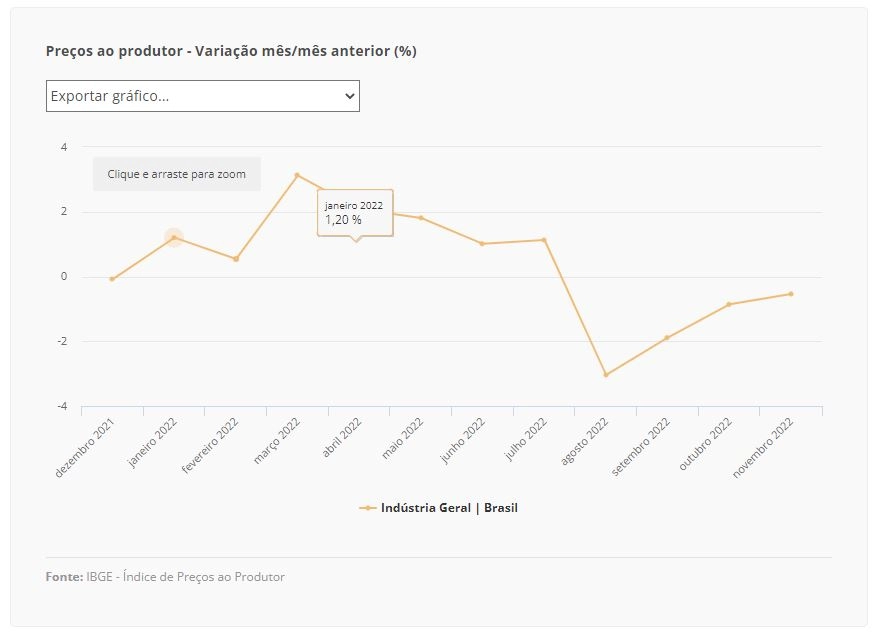This screenshot has height=635, width=876.
Task: Click the novembro 2022 data point
Action: coord(791,294)
